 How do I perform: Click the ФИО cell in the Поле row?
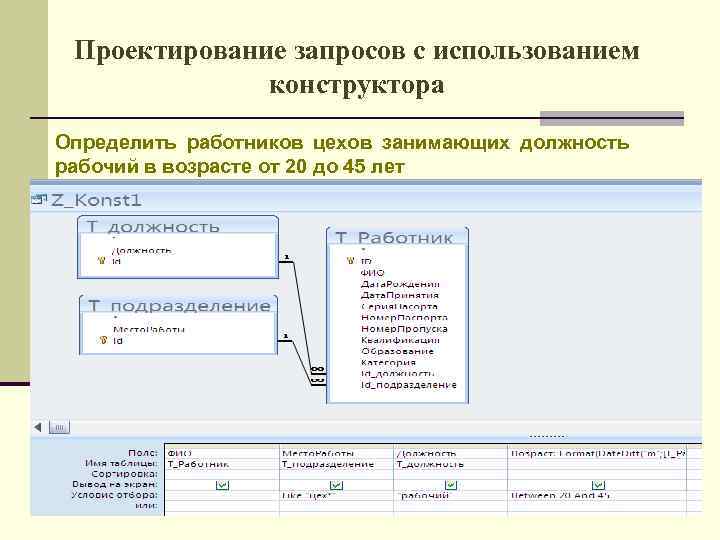point(222,453)
